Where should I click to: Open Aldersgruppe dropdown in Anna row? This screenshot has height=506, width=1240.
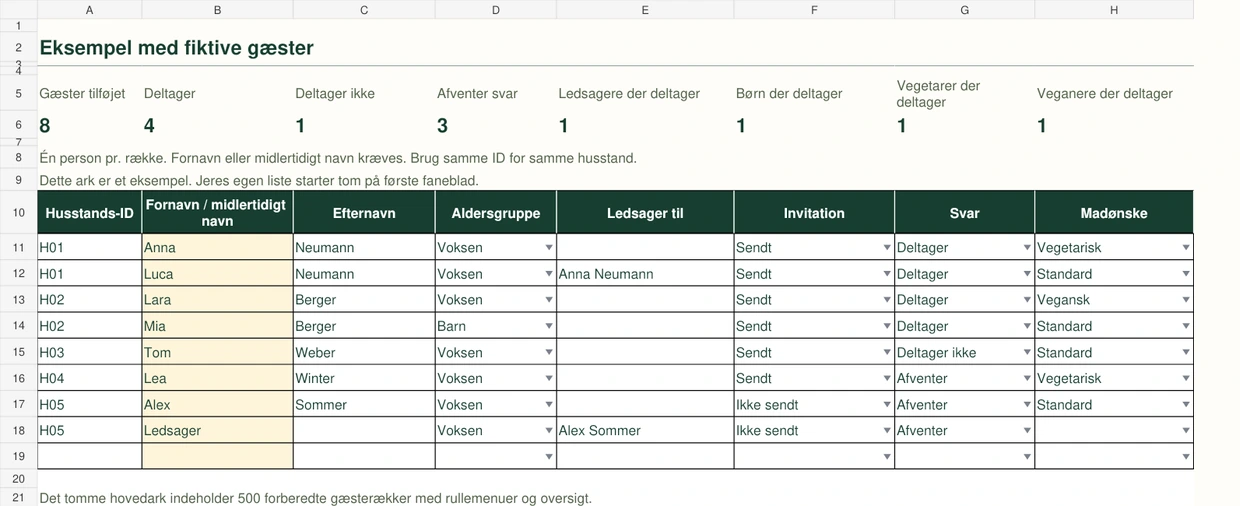click(x=548, y=247)
